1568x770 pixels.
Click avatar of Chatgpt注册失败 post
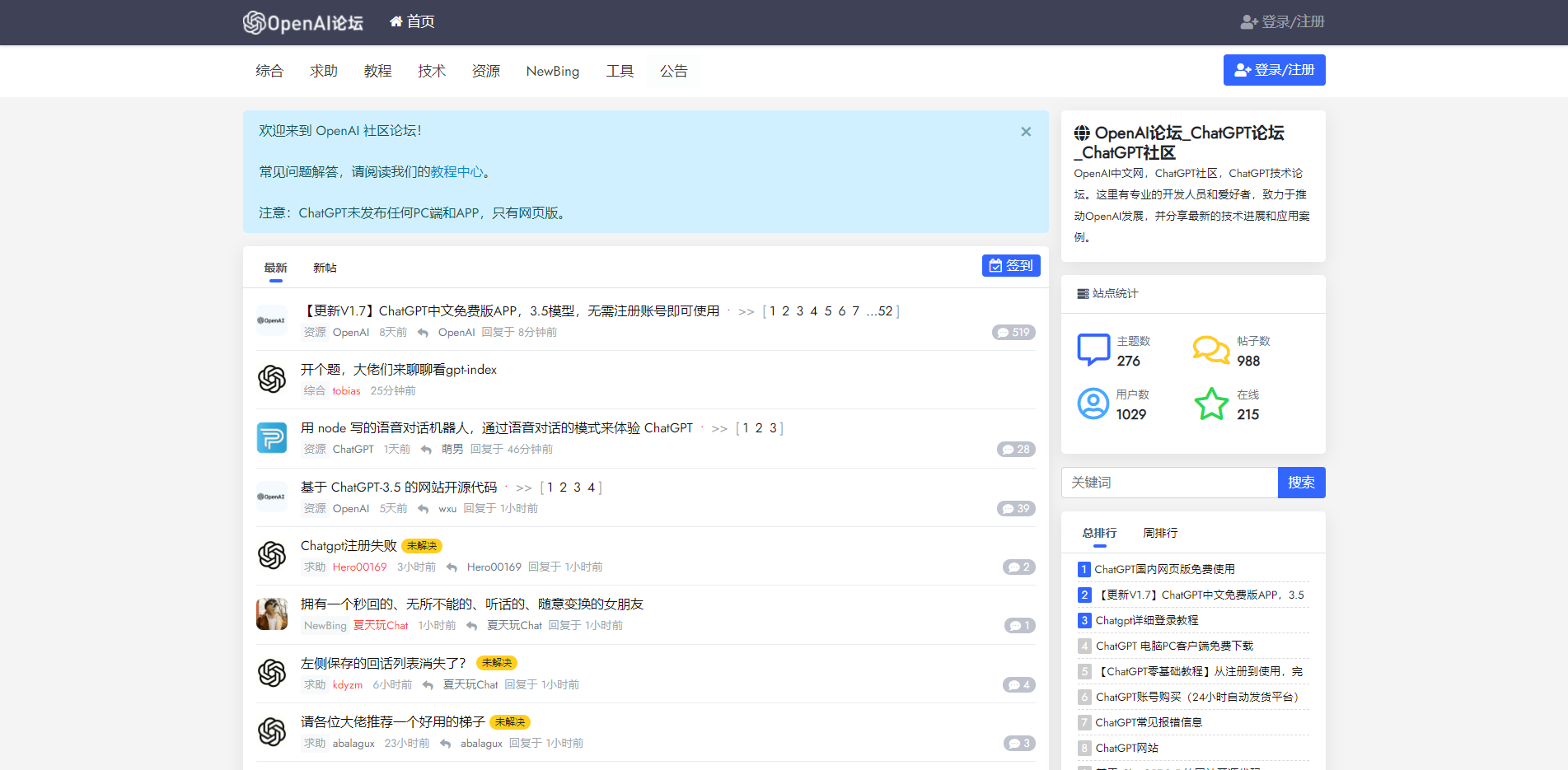[x=272, y=555]
